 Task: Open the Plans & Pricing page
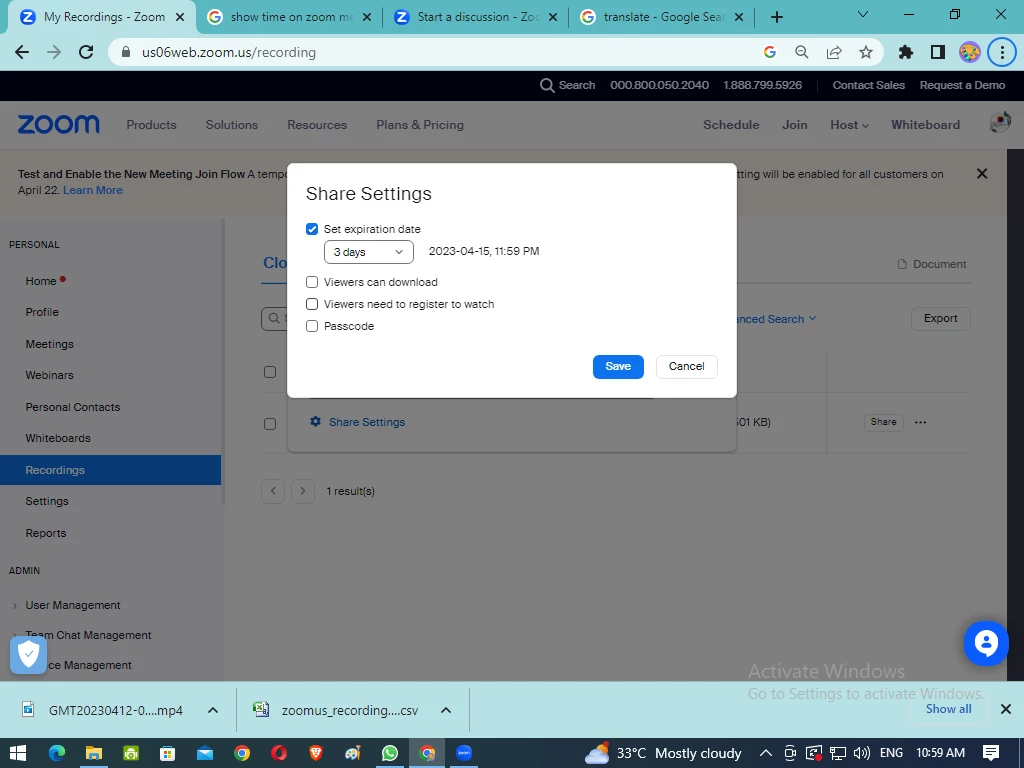point(420,125)
